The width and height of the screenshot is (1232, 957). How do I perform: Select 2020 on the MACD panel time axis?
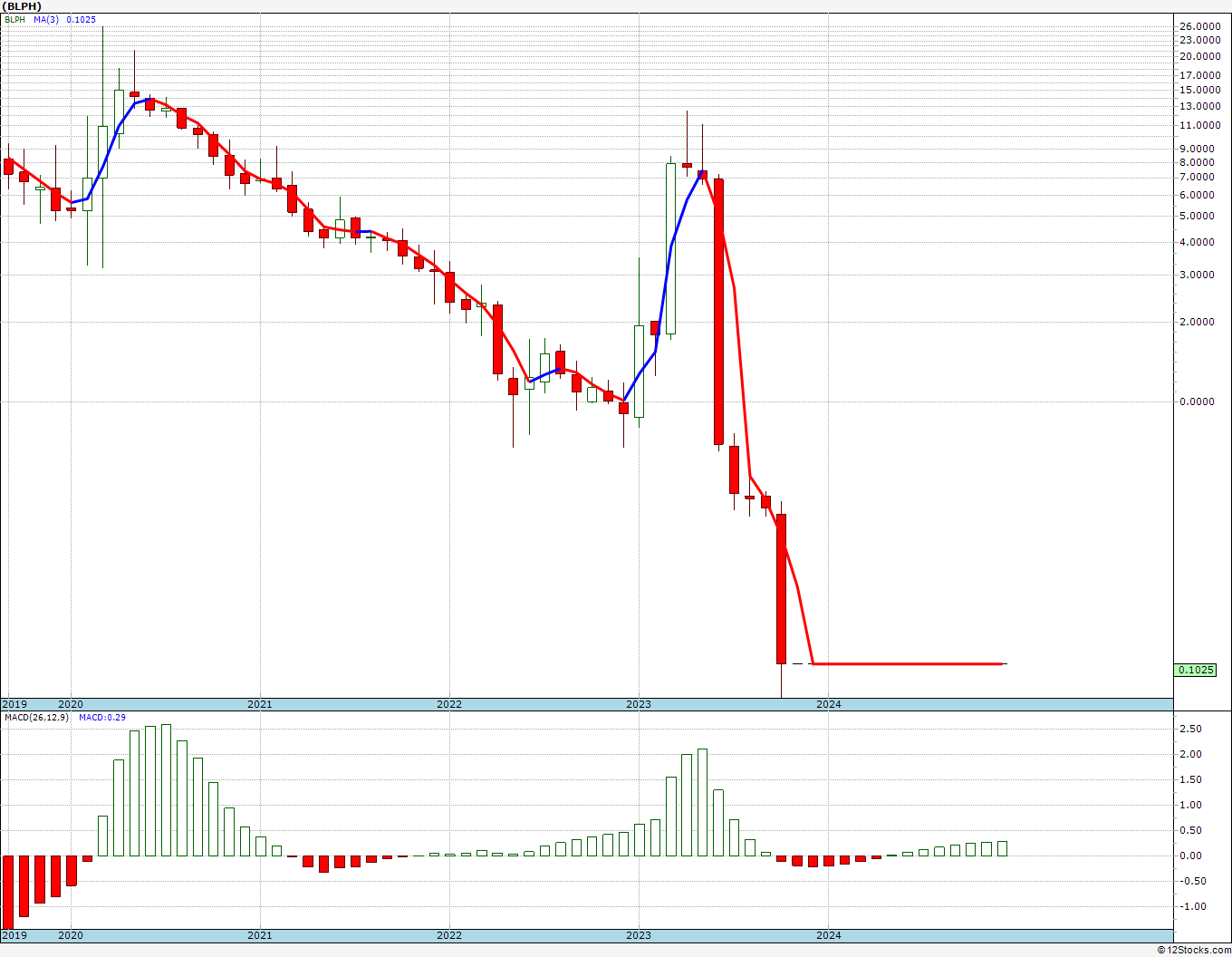pos(70,934)
